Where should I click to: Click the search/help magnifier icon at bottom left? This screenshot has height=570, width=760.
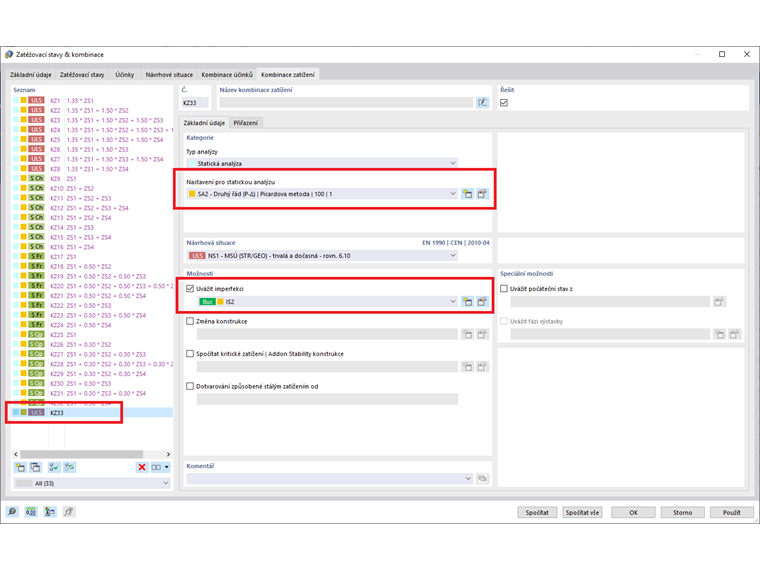click(12, 512)
